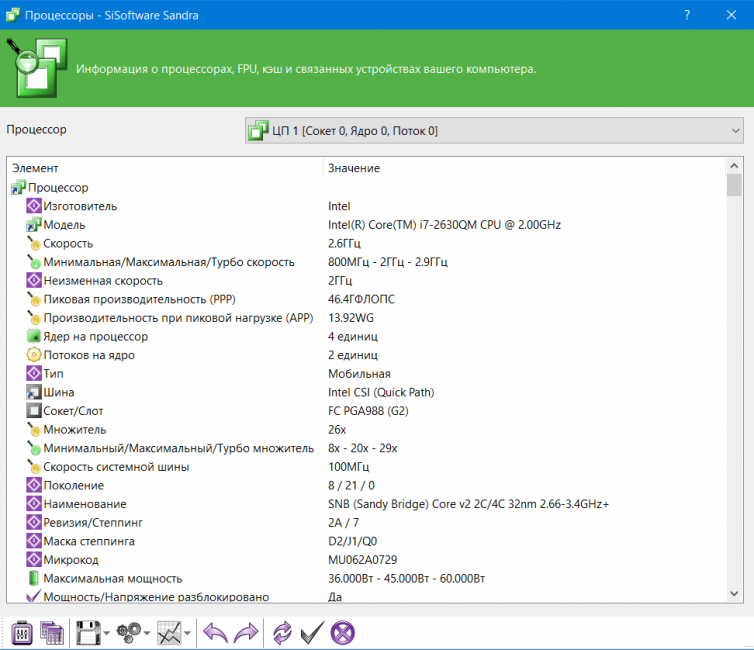Click the value 2.6ГГц
754x650 pixels.
pyautogui.click(x=344, y=244)
